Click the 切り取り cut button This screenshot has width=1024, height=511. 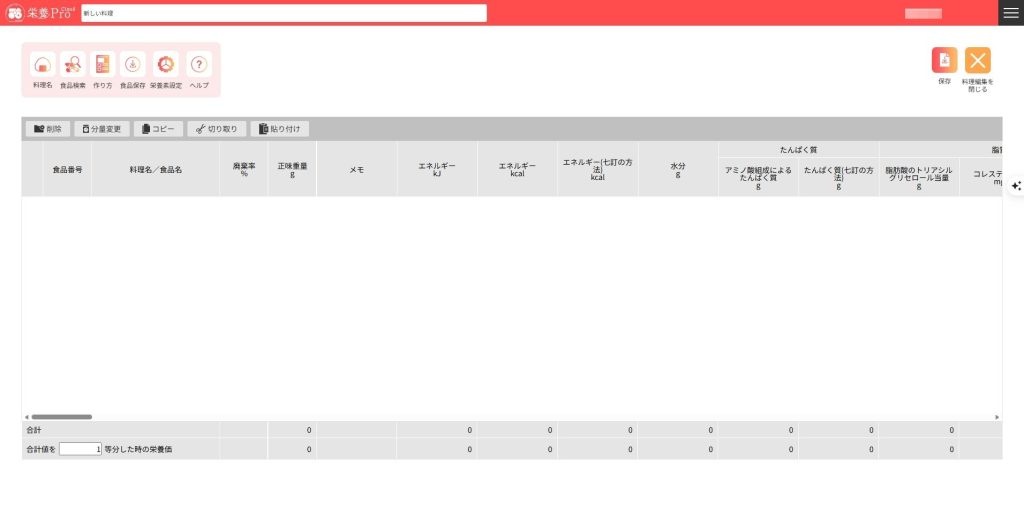pyautogui.click(x=216, y=129)
